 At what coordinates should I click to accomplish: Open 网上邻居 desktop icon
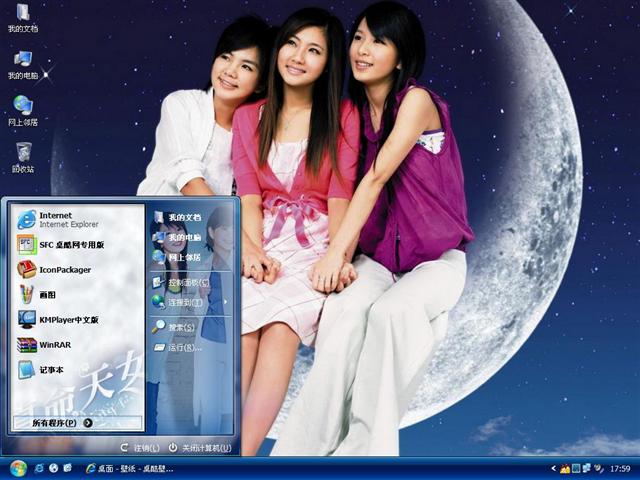[x=23, y=111]
